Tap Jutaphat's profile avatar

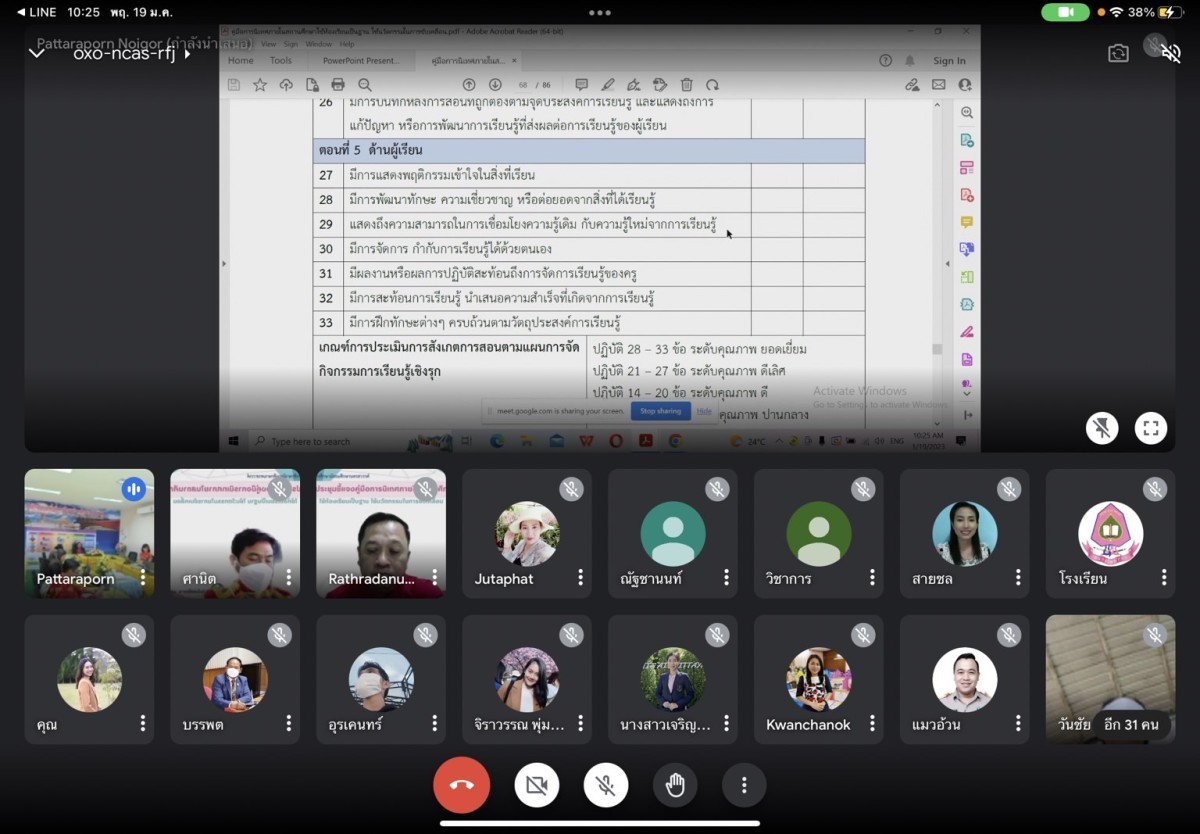point(527,534)
